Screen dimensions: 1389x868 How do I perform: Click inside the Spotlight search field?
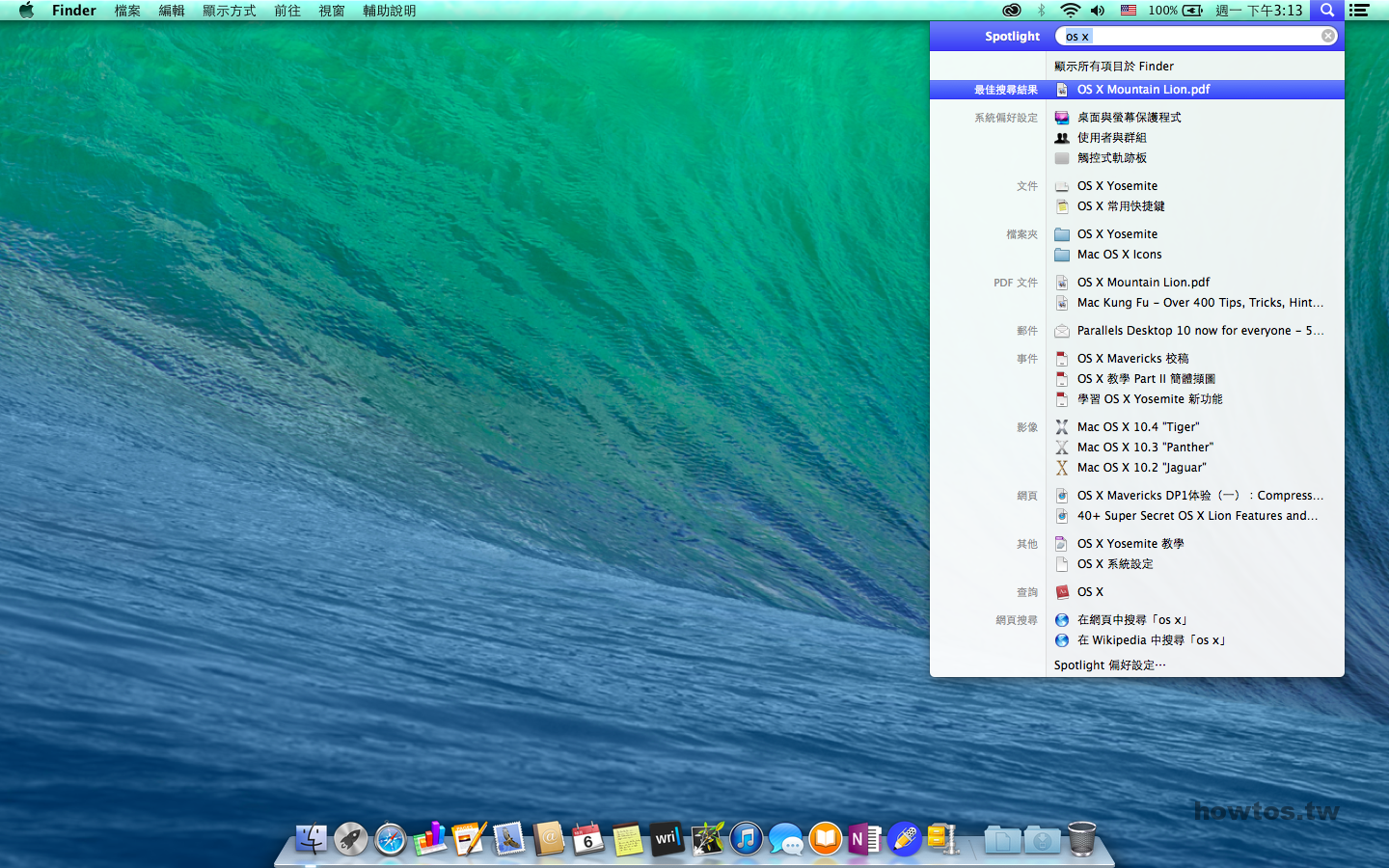1196,36
